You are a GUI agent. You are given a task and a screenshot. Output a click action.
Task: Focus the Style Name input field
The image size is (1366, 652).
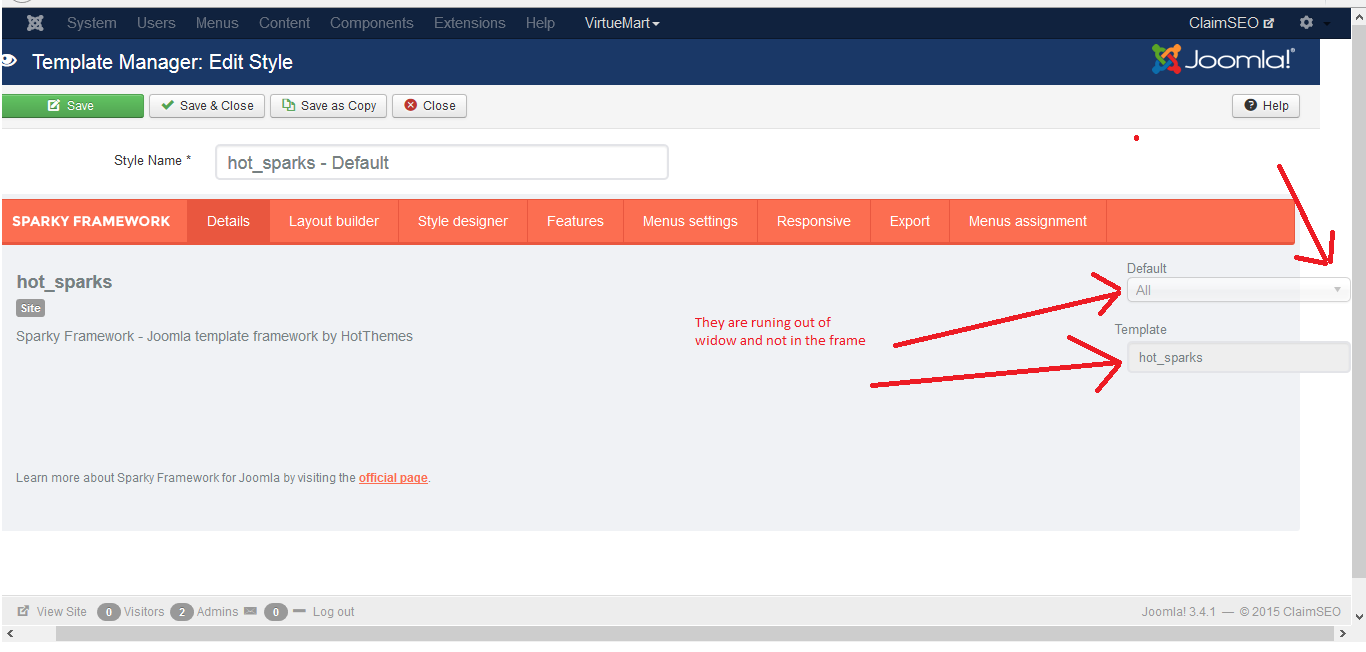click(x=442, y=162)
